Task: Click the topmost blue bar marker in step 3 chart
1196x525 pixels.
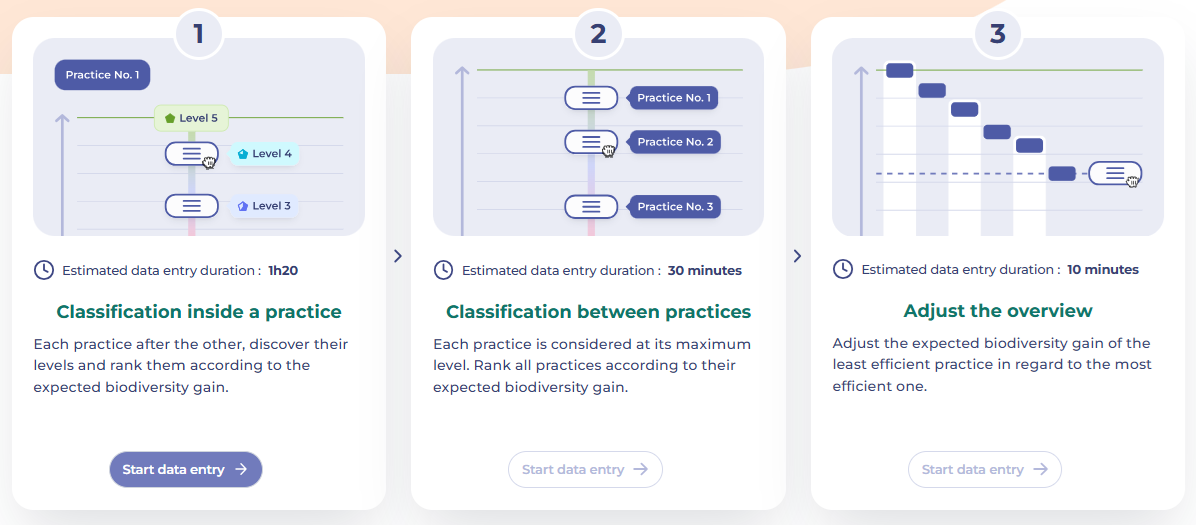Action: (x=899, y=70)
